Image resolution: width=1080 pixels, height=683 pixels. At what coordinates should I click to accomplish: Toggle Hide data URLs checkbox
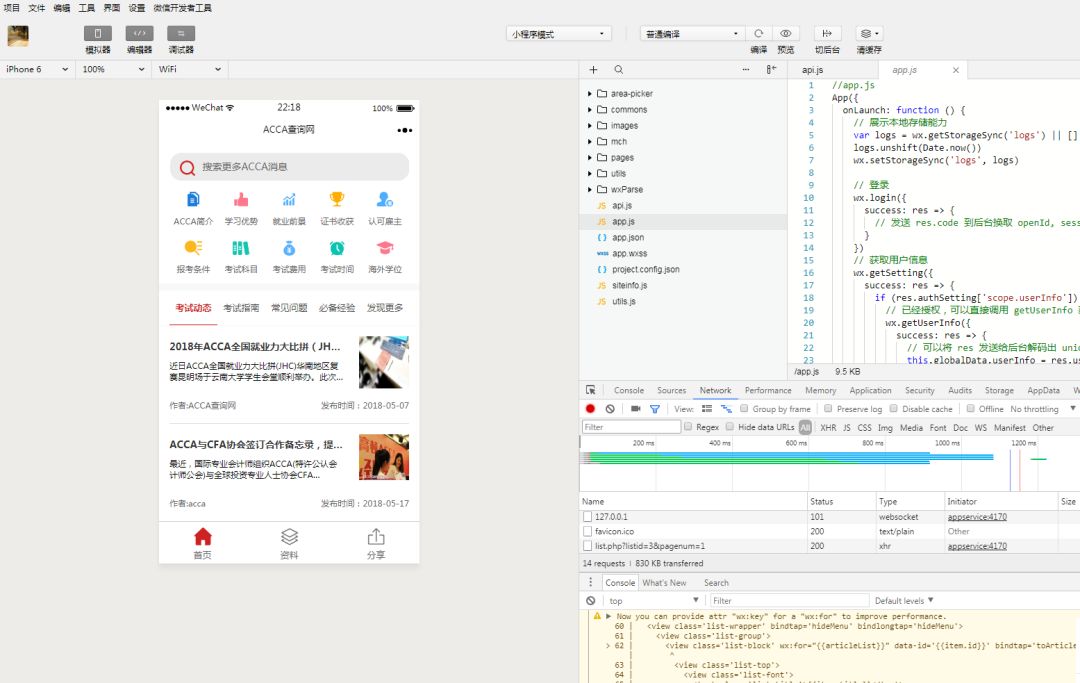pos(729,427)
